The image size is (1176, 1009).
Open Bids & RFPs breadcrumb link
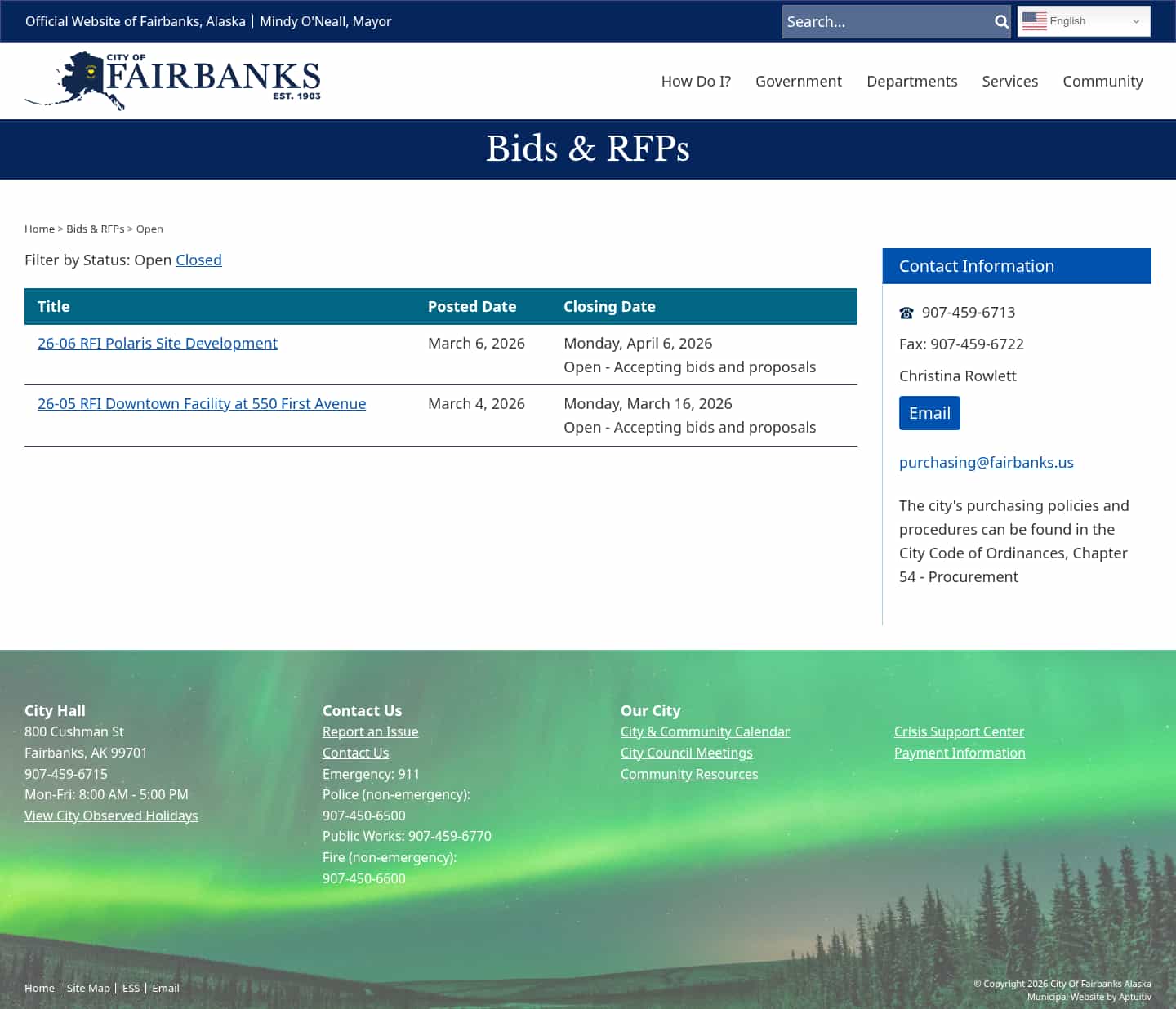96,229
